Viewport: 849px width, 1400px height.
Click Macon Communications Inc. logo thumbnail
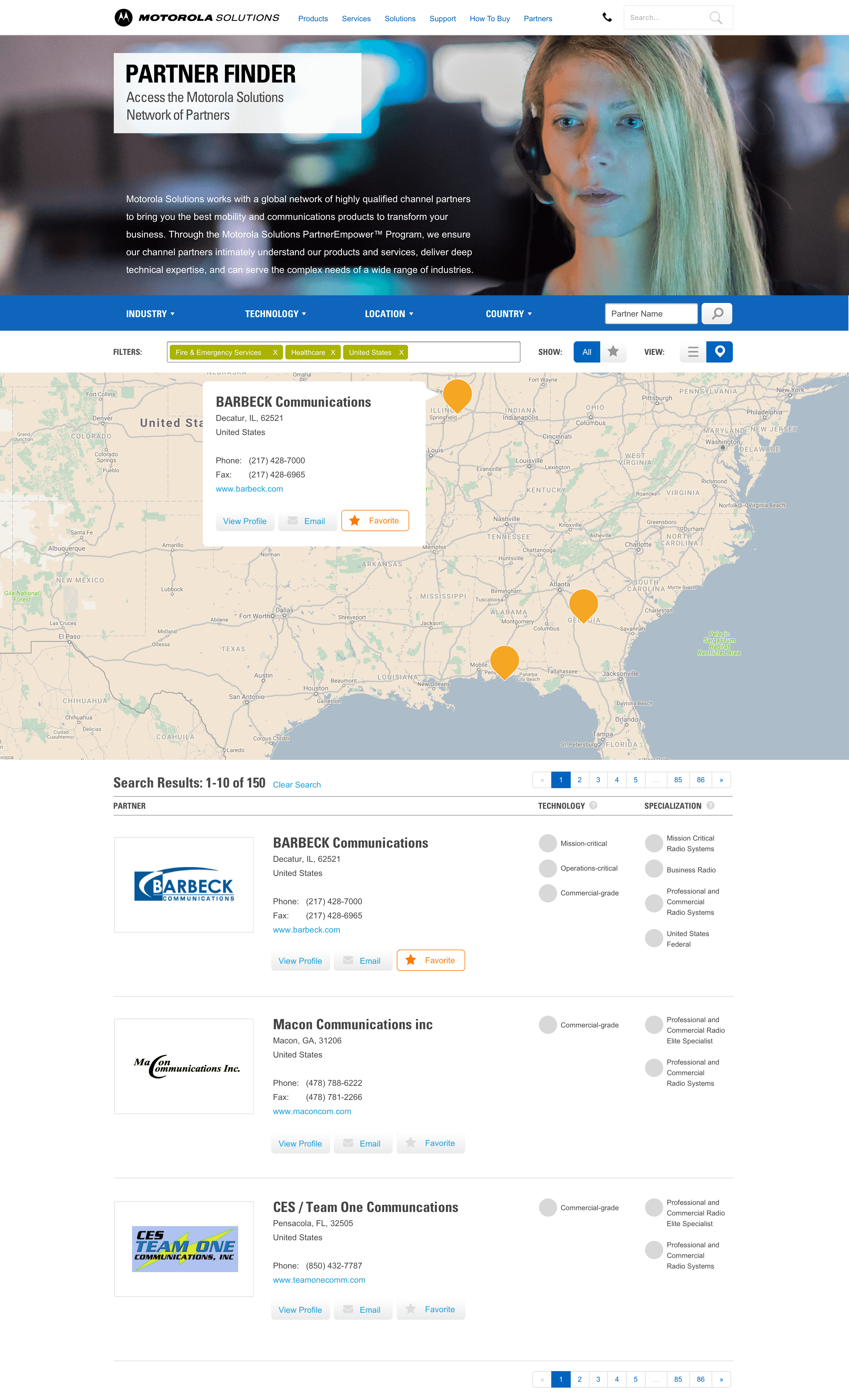coord(184,1066)
